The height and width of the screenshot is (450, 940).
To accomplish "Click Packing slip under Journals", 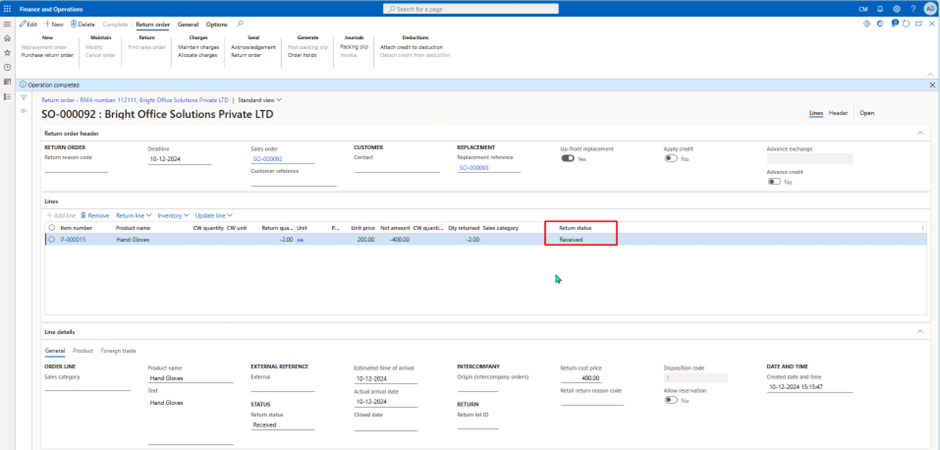I will [x=354, y=47].
